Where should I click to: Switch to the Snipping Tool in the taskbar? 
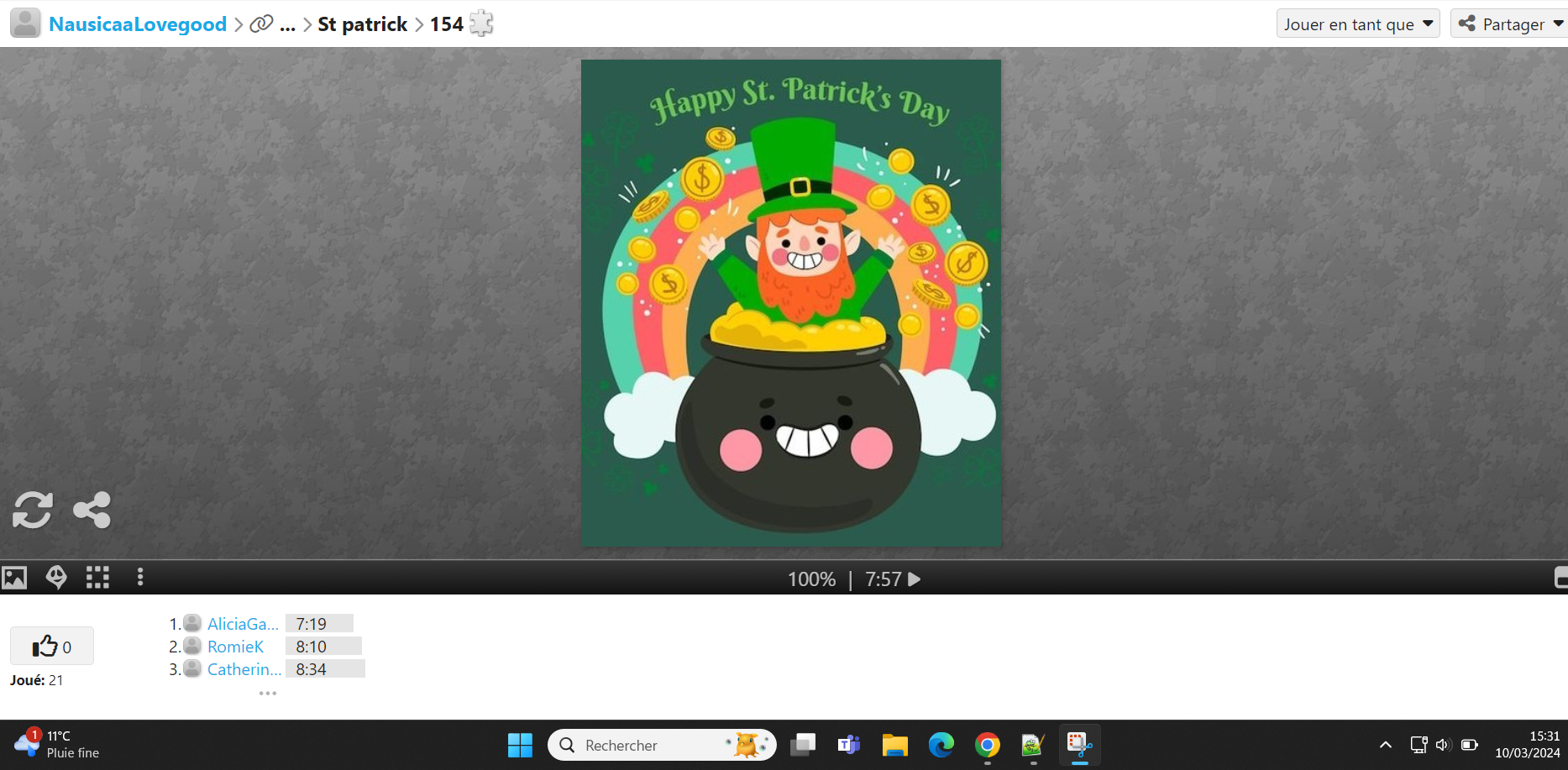coord(1079,745)
